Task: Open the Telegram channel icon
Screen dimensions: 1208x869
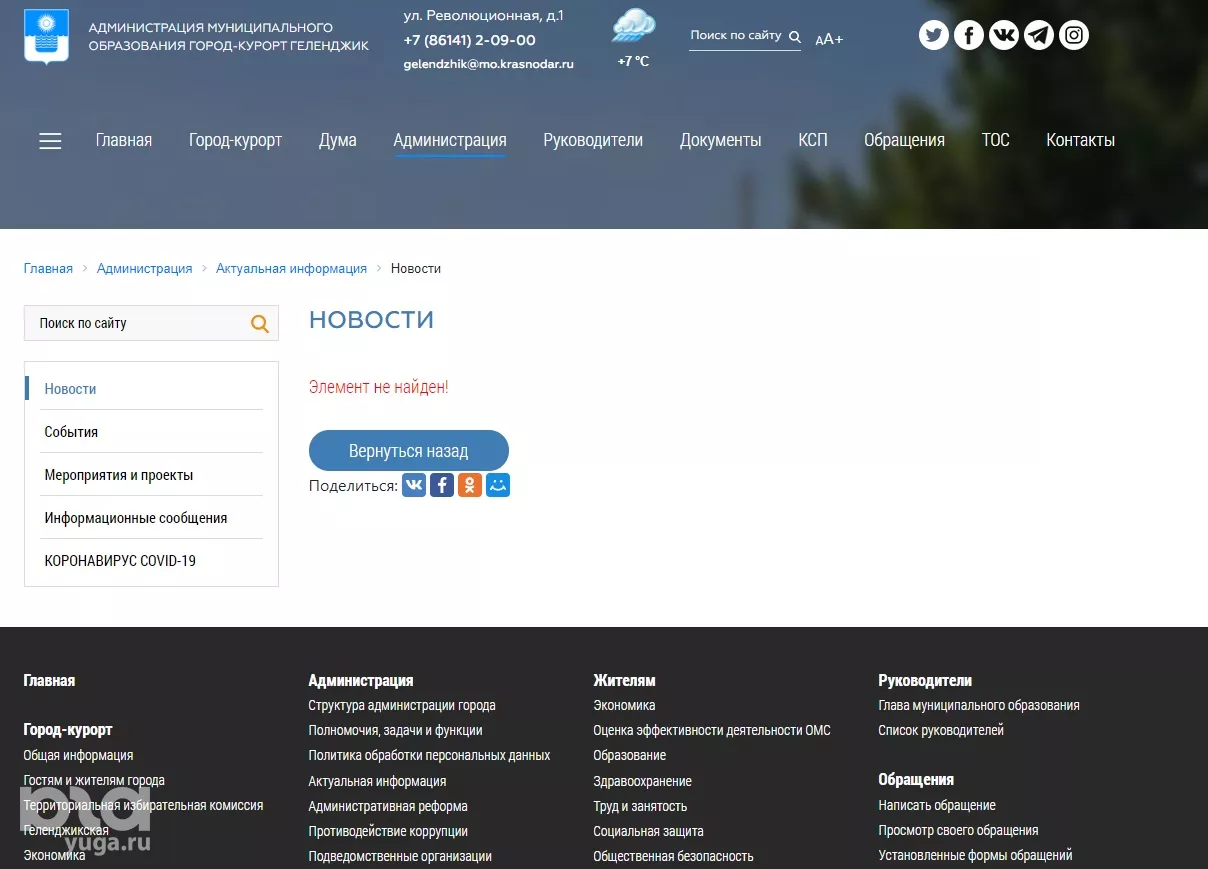Action: click(x=1039, y=36)
